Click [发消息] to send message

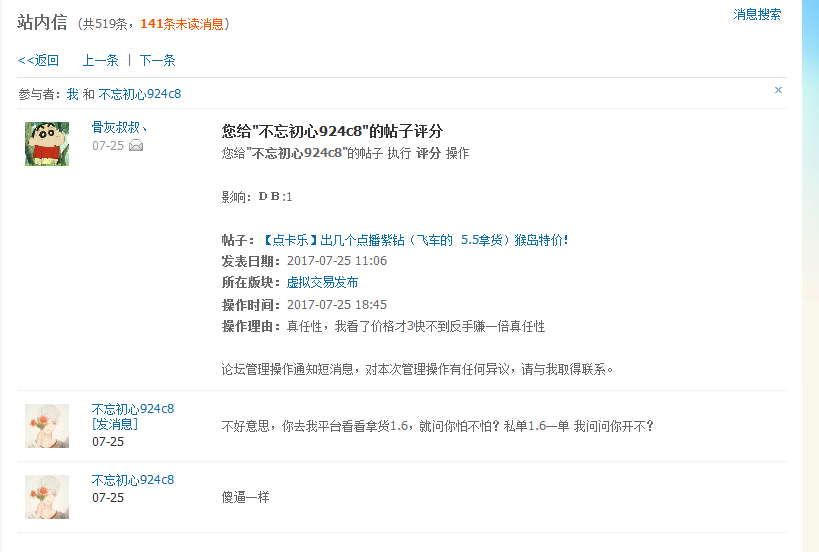(x=115, y=424)
